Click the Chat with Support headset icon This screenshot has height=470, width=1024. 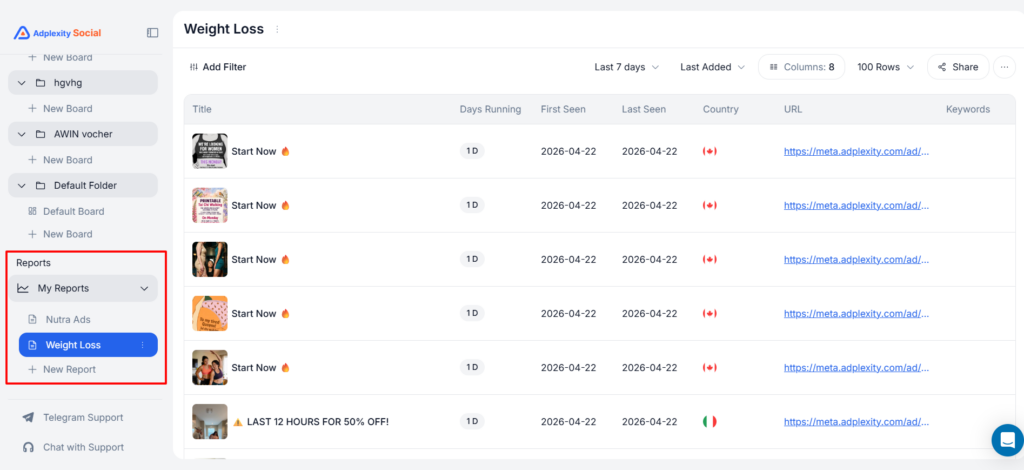click(x=28, y=447)
